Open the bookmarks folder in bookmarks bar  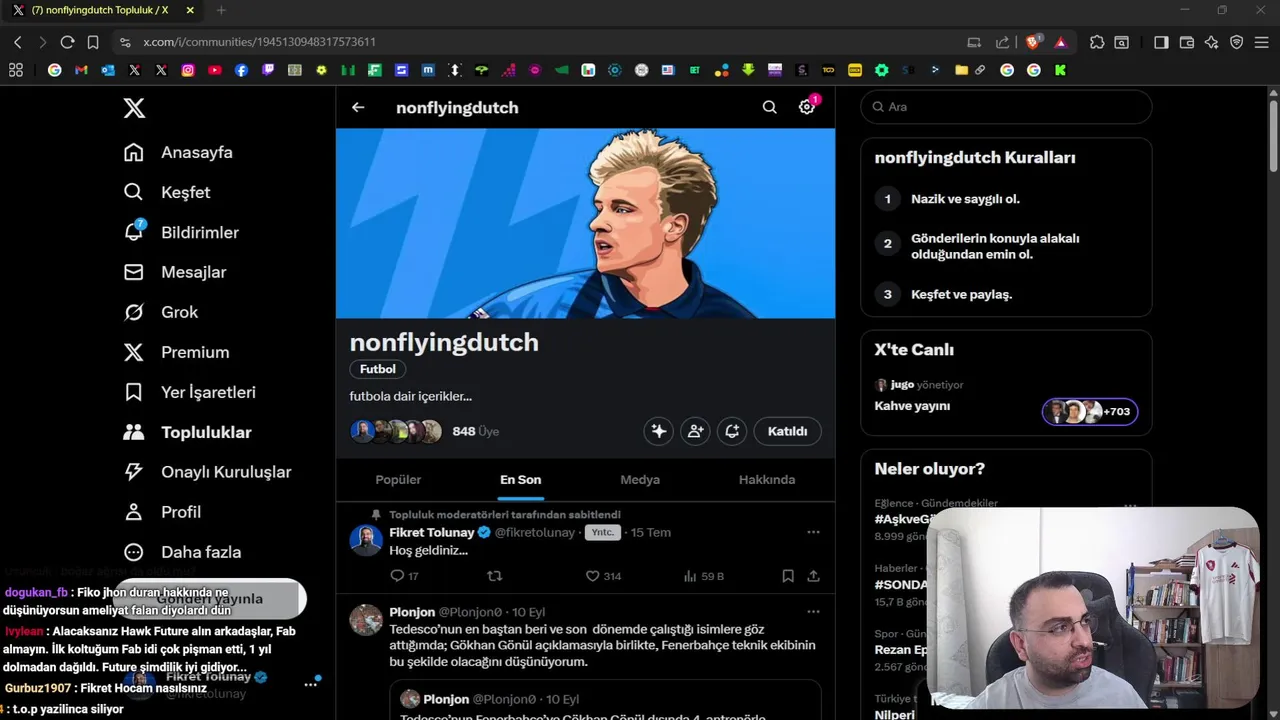[x=961, y=70]
